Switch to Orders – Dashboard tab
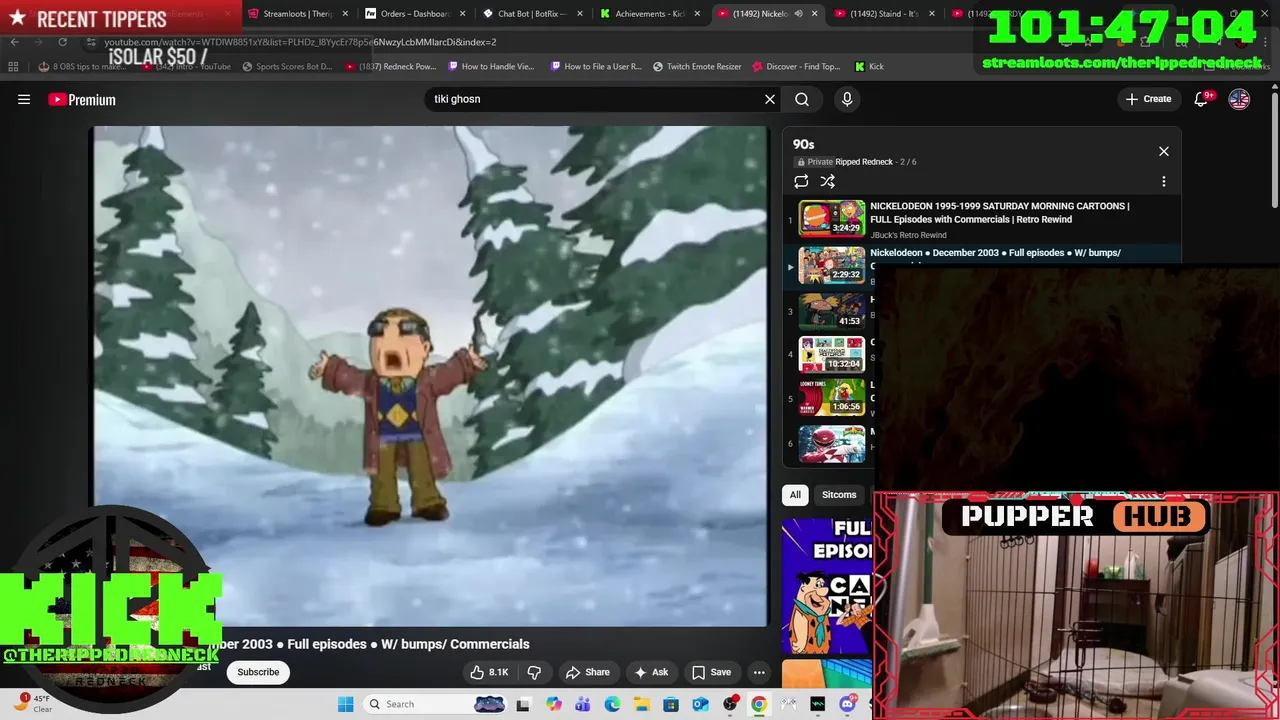Screen dimensions: 1280x720 [415, 14]
